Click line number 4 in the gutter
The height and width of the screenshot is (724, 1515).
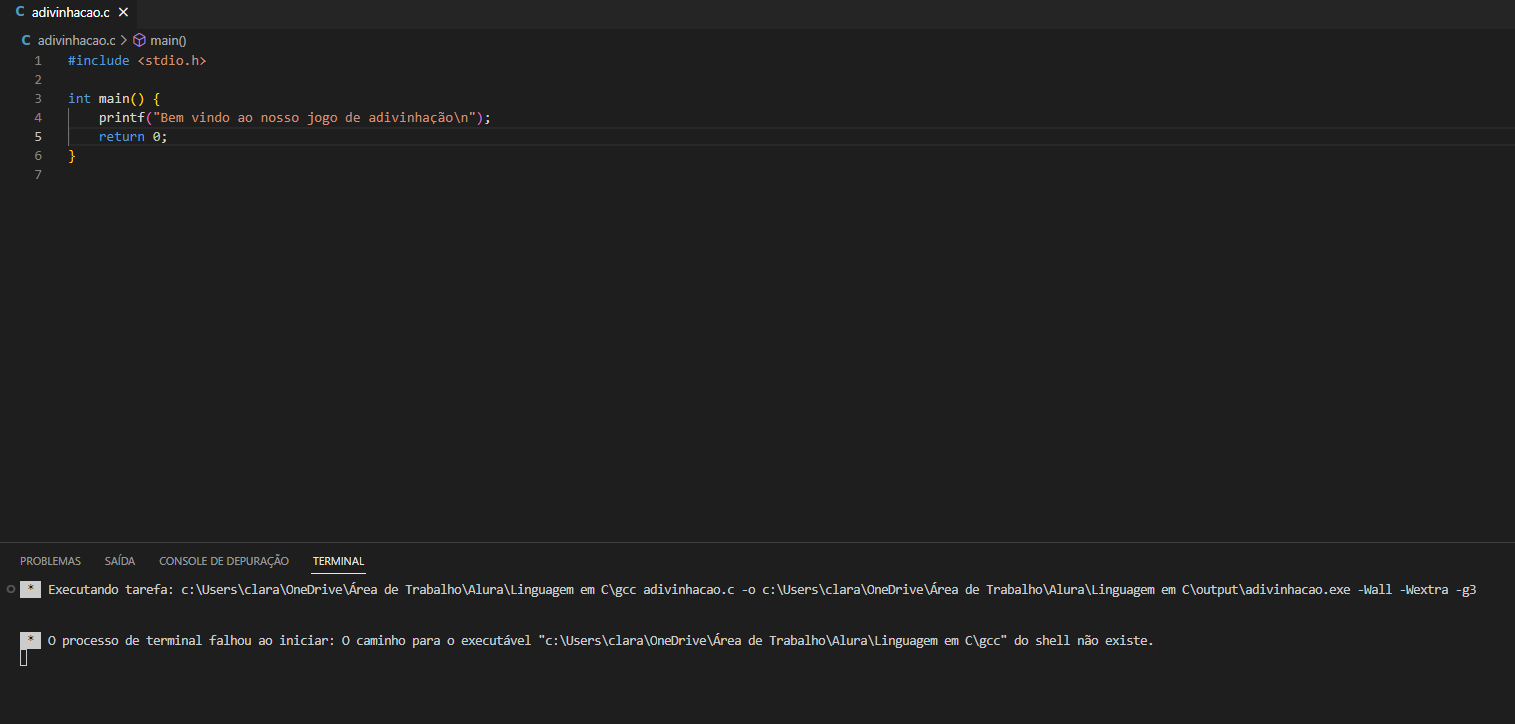[x=38, y=117]
